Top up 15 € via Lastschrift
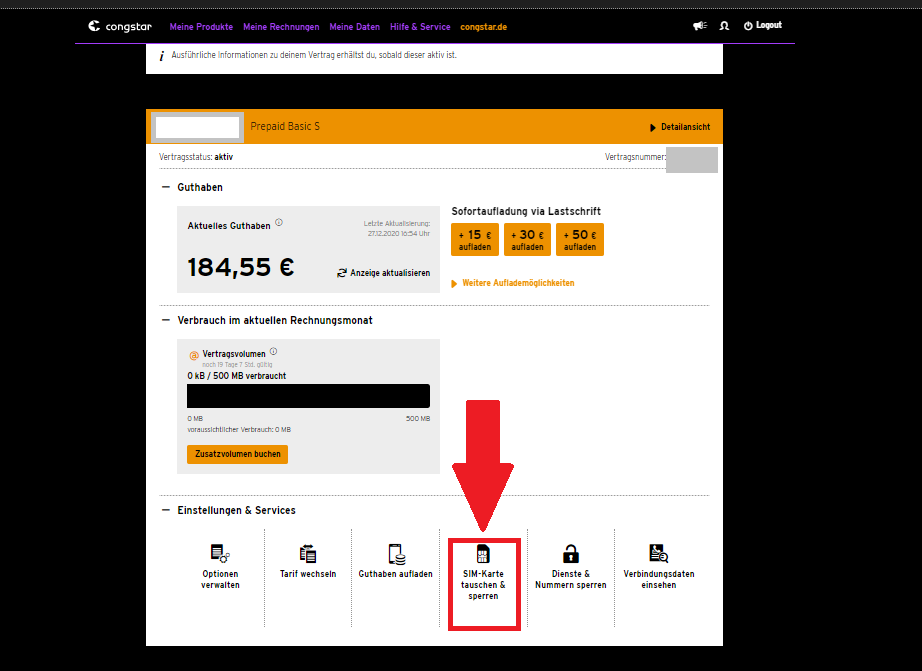922x671 pixels. click(475, 239)
